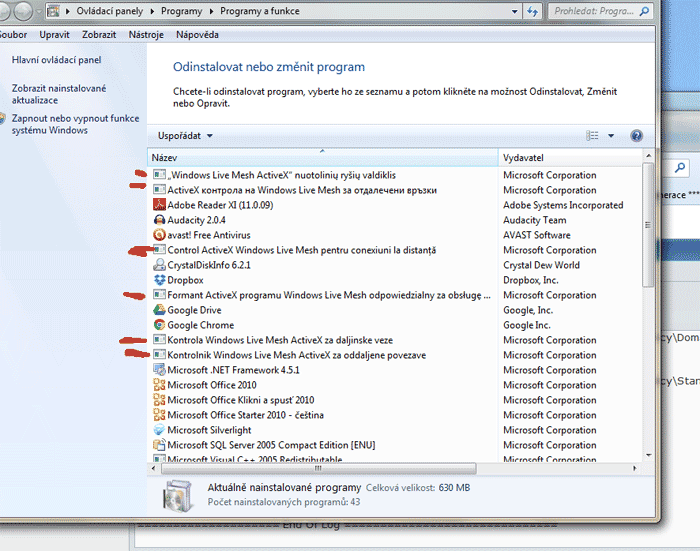Open Hlavní ovládací panel link
This screenshot has width=700, height=551.
click(x=57, y=60)
